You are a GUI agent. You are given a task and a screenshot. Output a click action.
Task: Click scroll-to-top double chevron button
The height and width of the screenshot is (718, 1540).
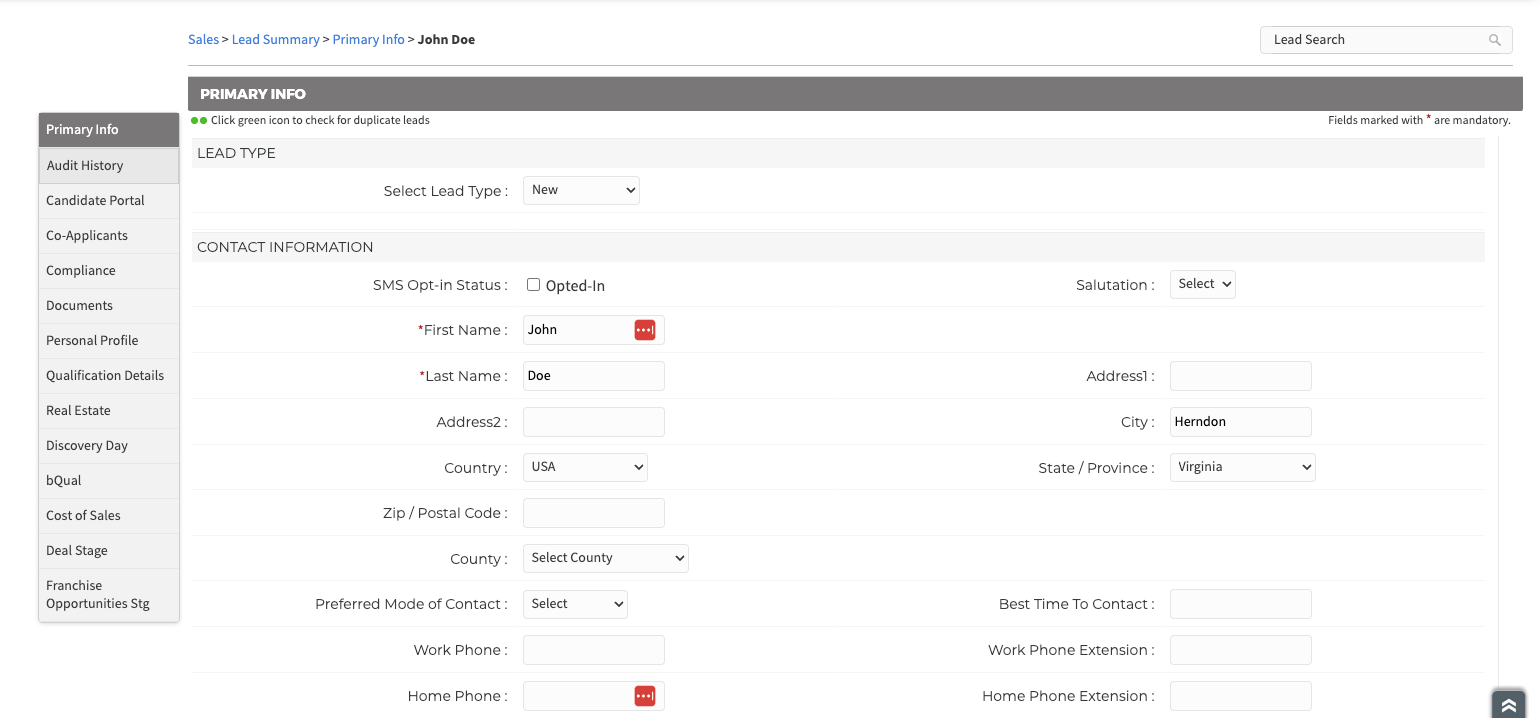pos(1508,704)
